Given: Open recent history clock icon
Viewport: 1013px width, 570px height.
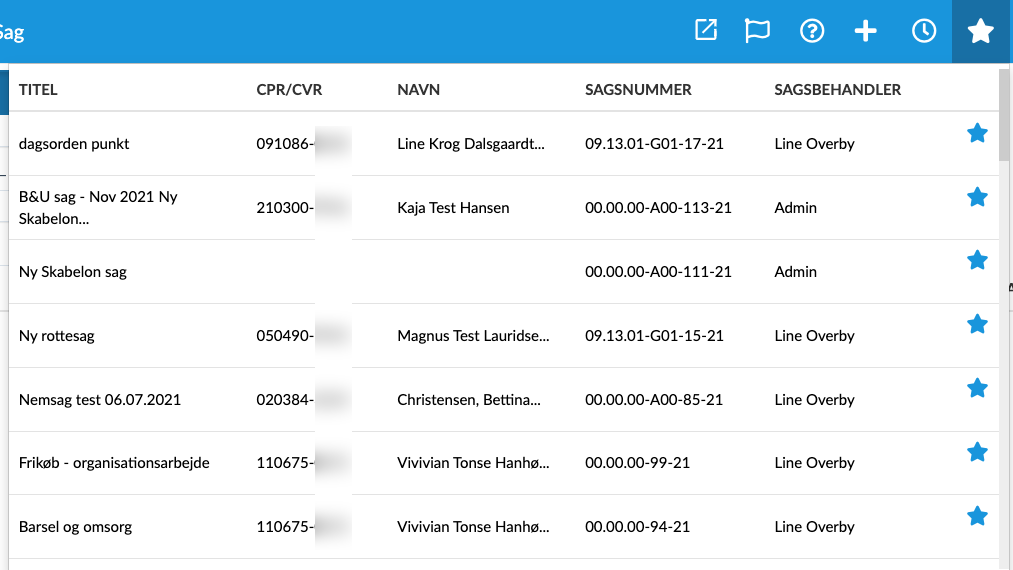Looking at the screenshot, I should 924,31.
